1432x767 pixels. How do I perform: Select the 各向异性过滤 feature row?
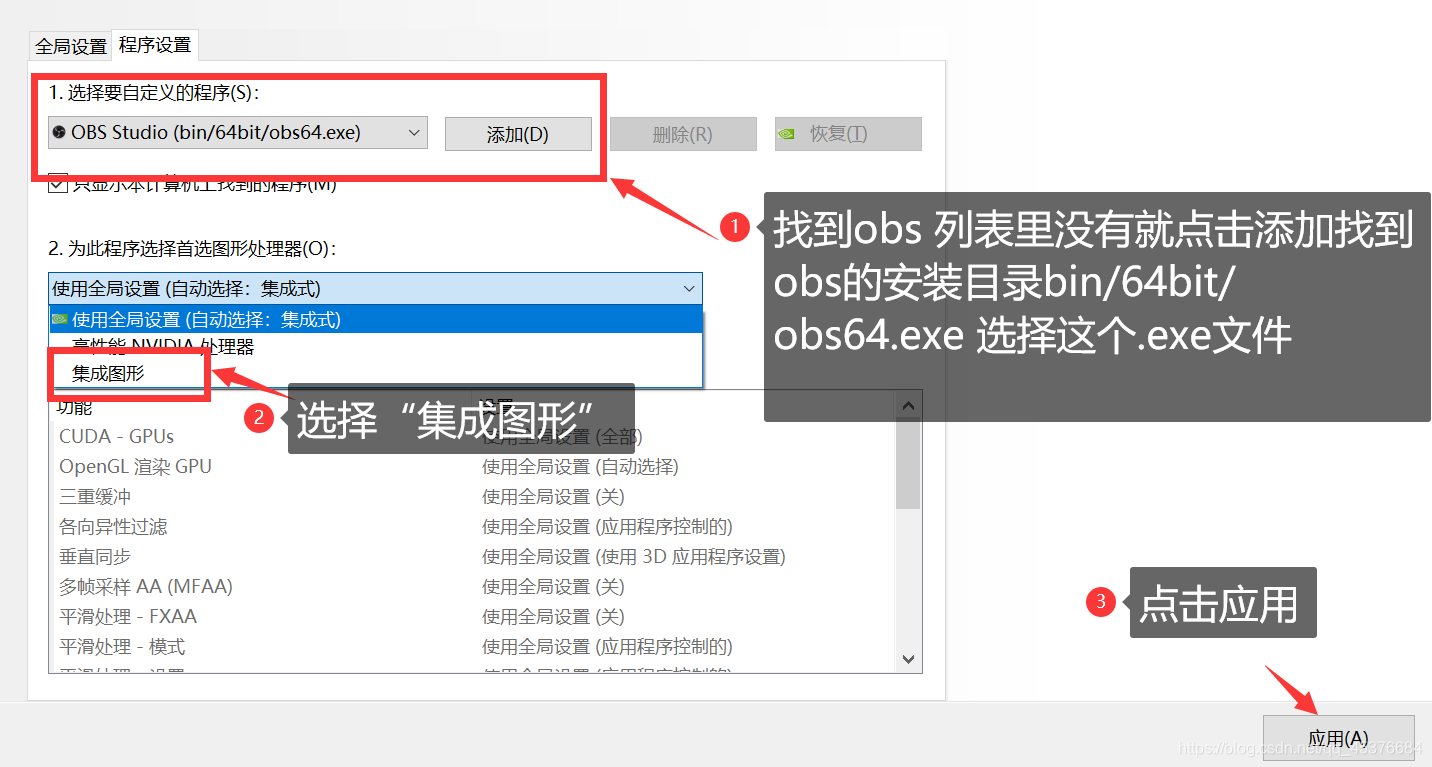pos(472,527)
